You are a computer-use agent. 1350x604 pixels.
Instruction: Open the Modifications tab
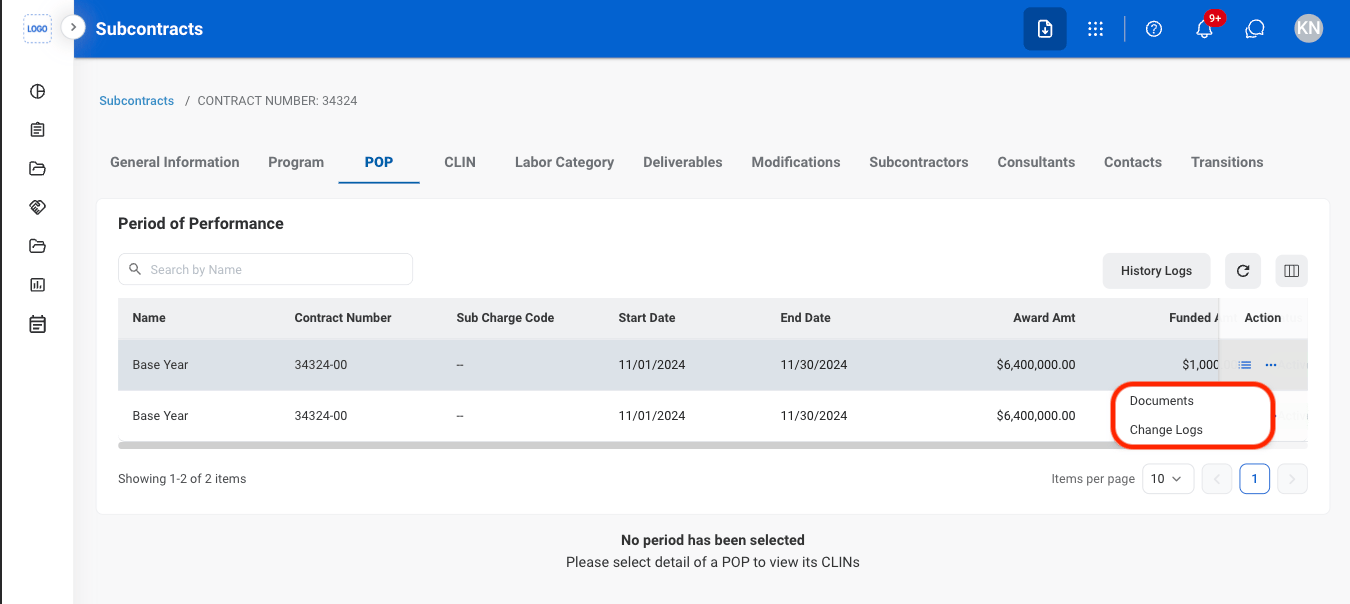pos(796,162)
